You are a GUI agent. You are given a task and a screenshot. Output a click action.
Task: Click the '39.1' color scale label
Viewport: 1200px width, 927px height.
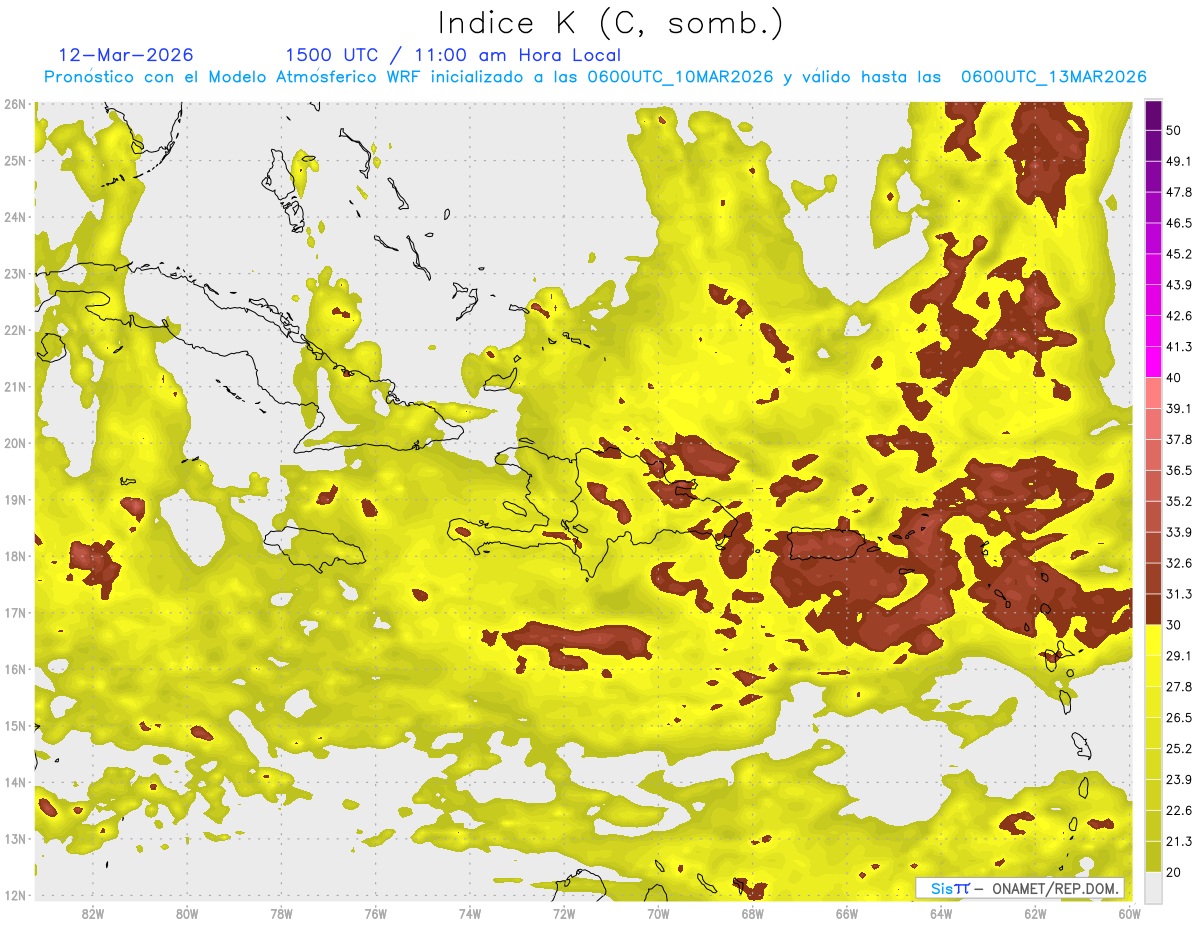pos(1179,408)
